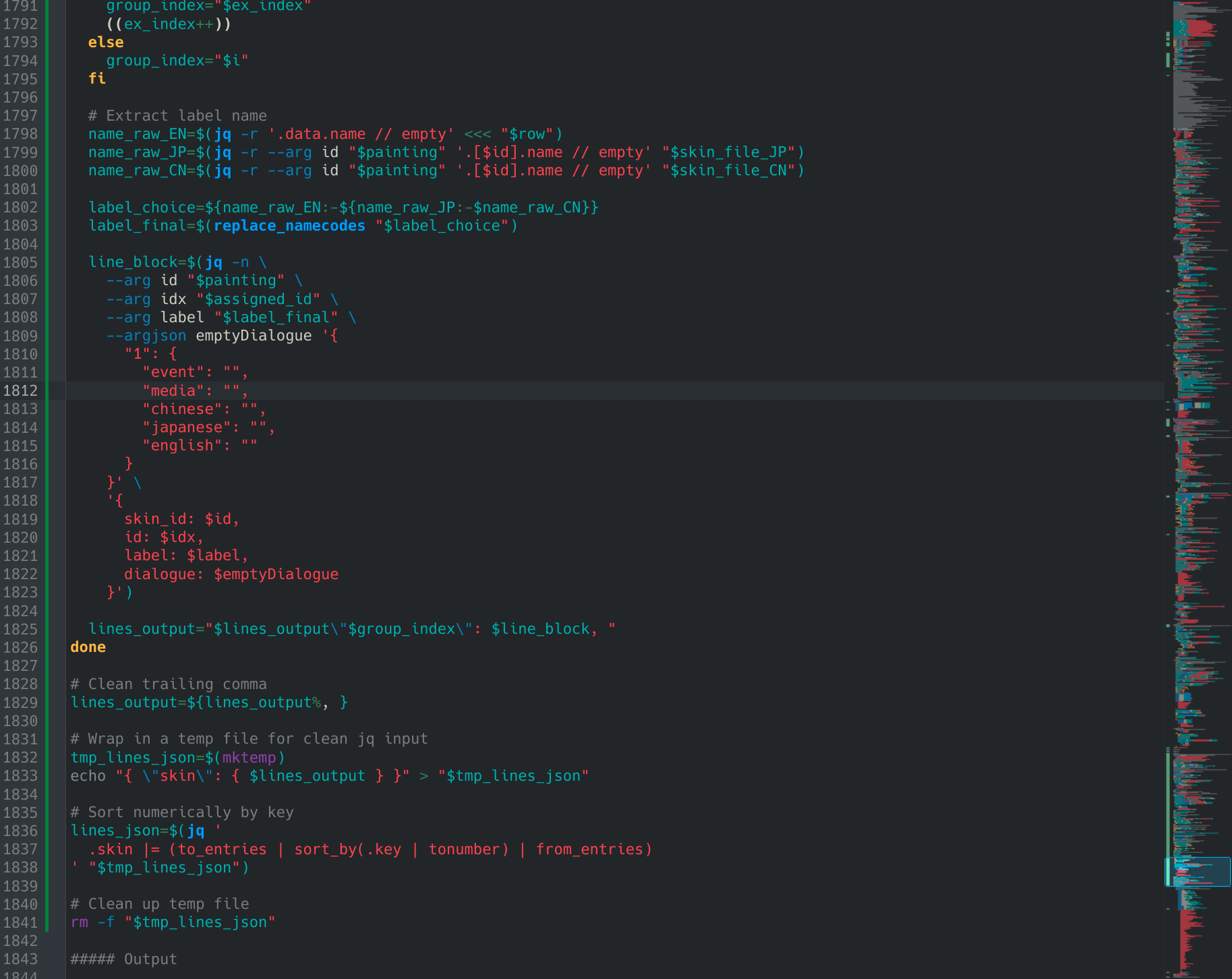Click 'group_index="$i"' on line 1794
The height and width of the screenshot is (979, 1232).
point(177,60)
